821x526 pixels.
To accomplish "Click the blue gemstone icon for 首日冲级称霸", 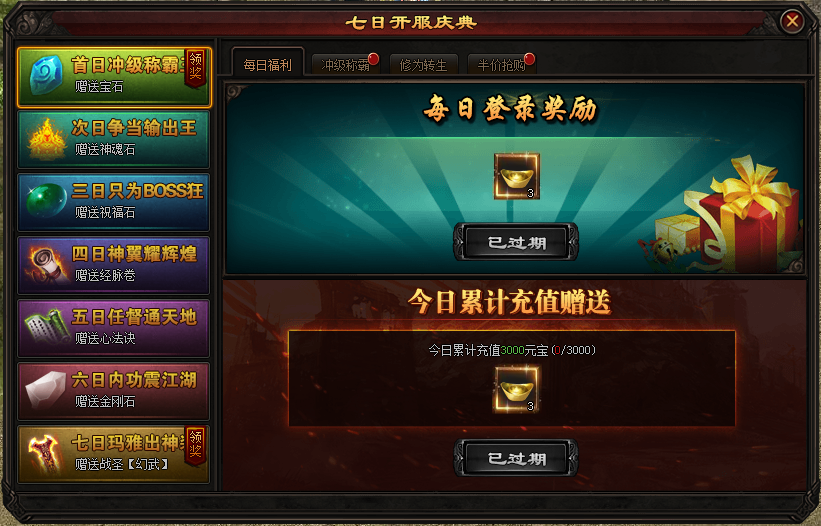I will (46, 76).
